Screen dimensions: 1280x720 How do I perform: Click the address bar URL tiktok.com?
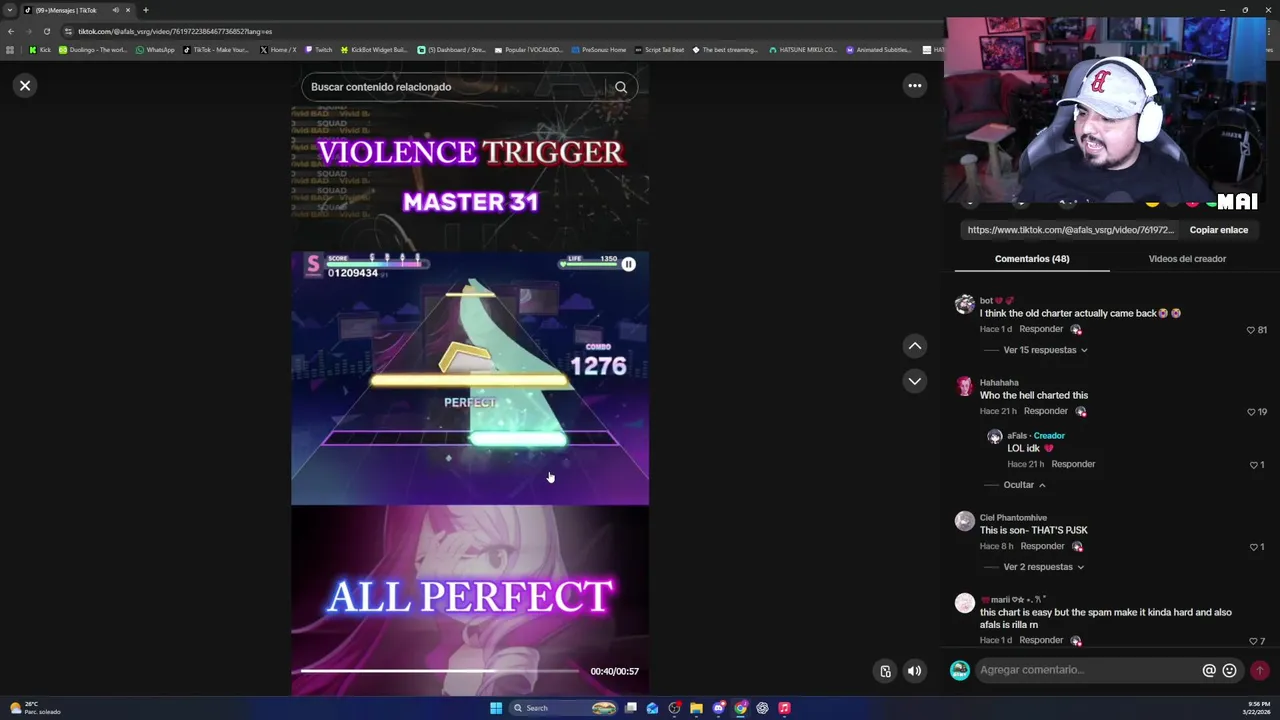[x=175, y=31]
